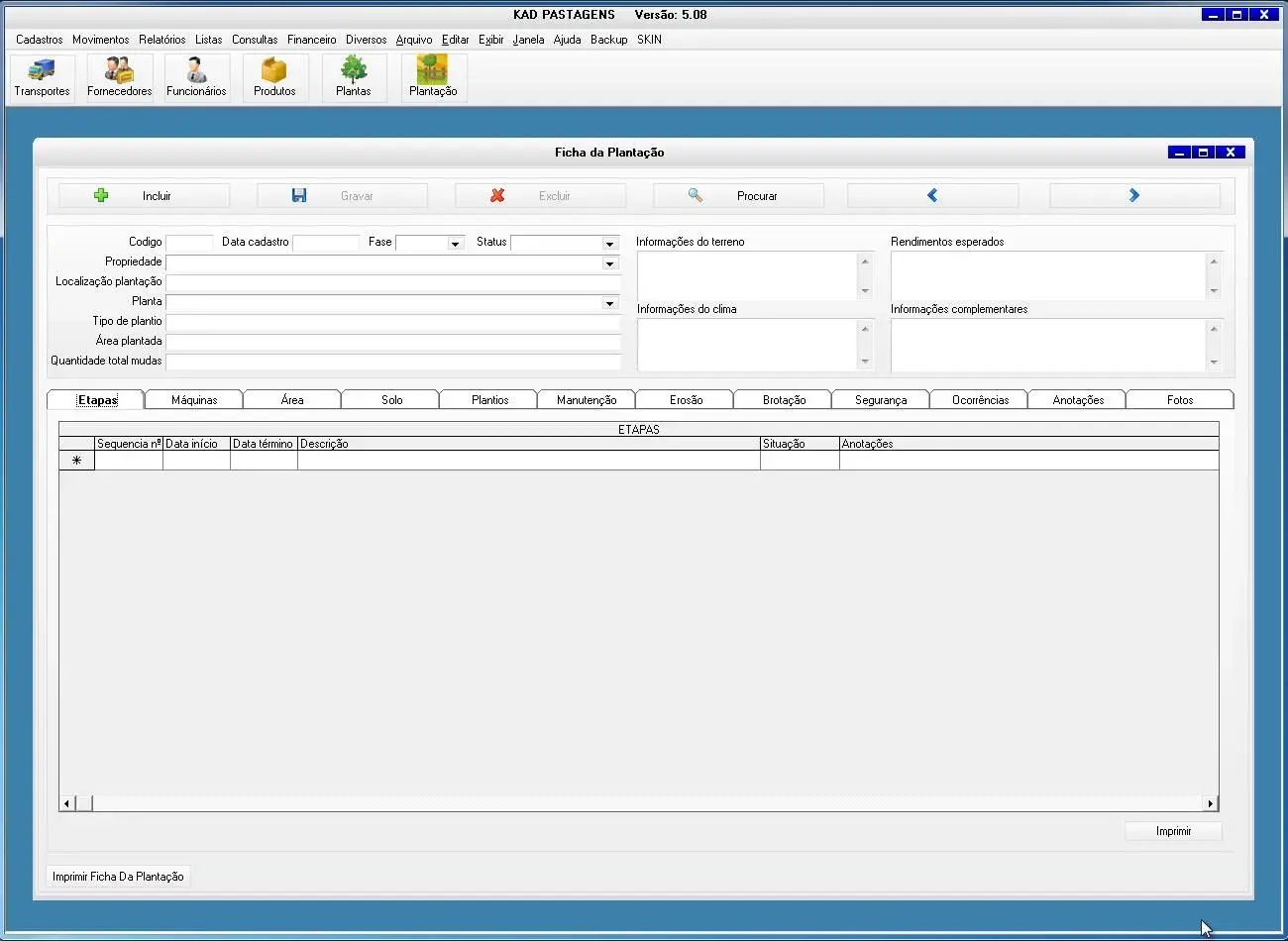Open the Financeiro menu

pos(311,40)
